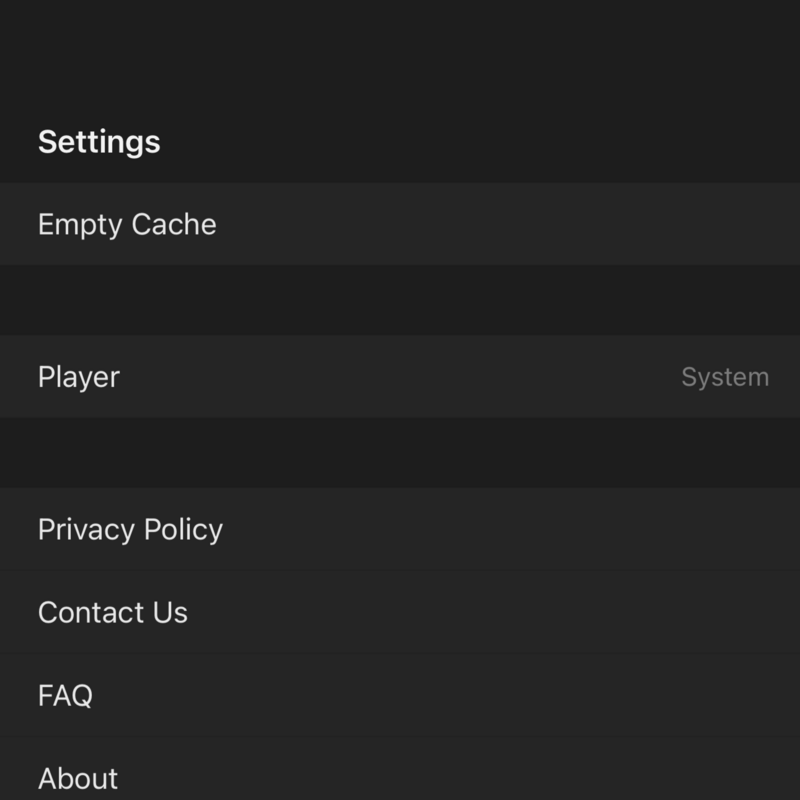Select the Empty Cache label text

tap(127, 224)
